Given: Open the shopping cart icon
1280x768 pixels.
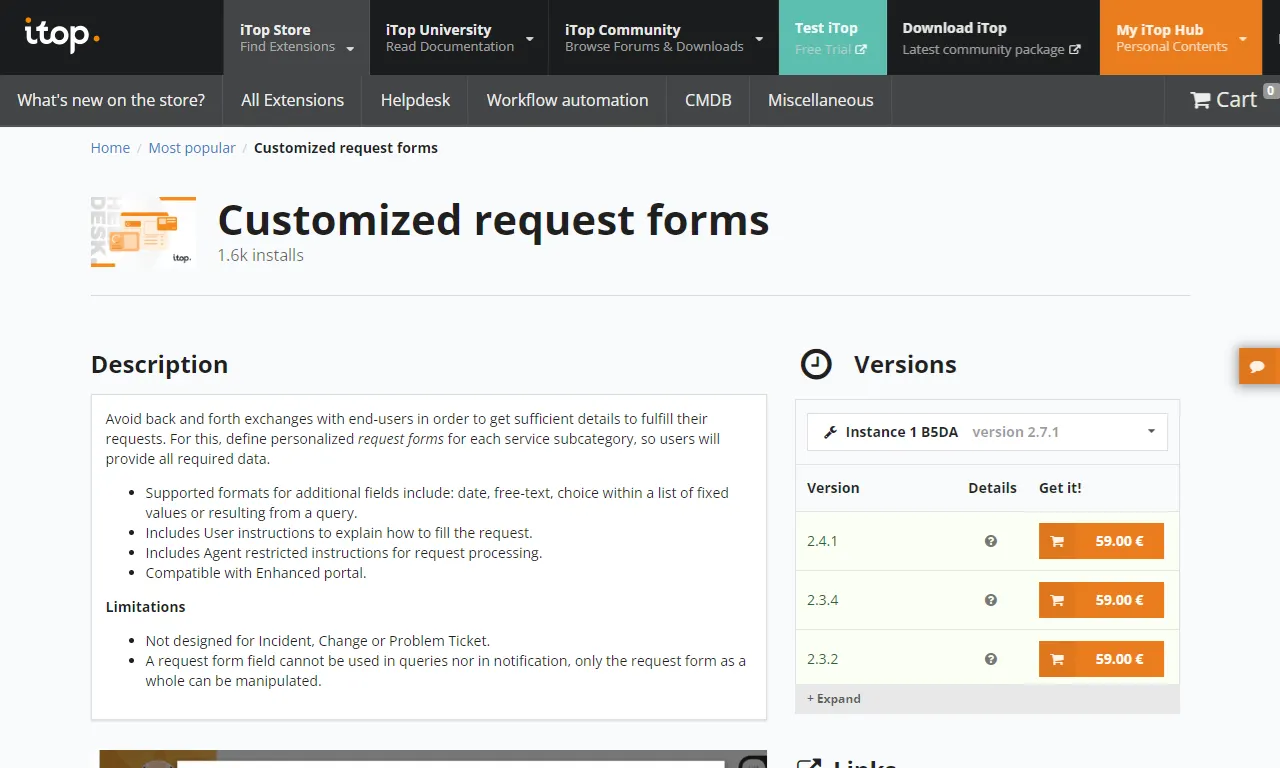Looking at the screenshot, I should point(1200,100).
